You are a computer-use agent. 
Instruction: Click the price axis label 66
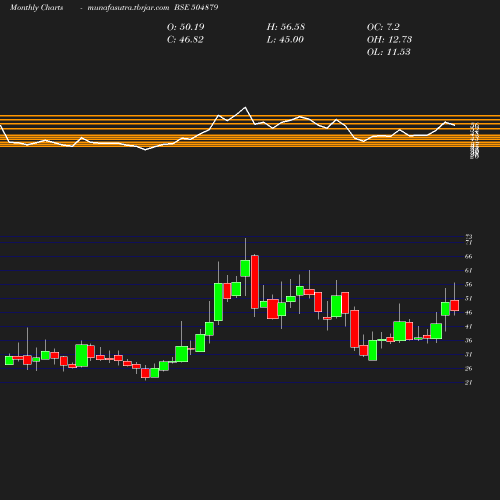(468, 257)
